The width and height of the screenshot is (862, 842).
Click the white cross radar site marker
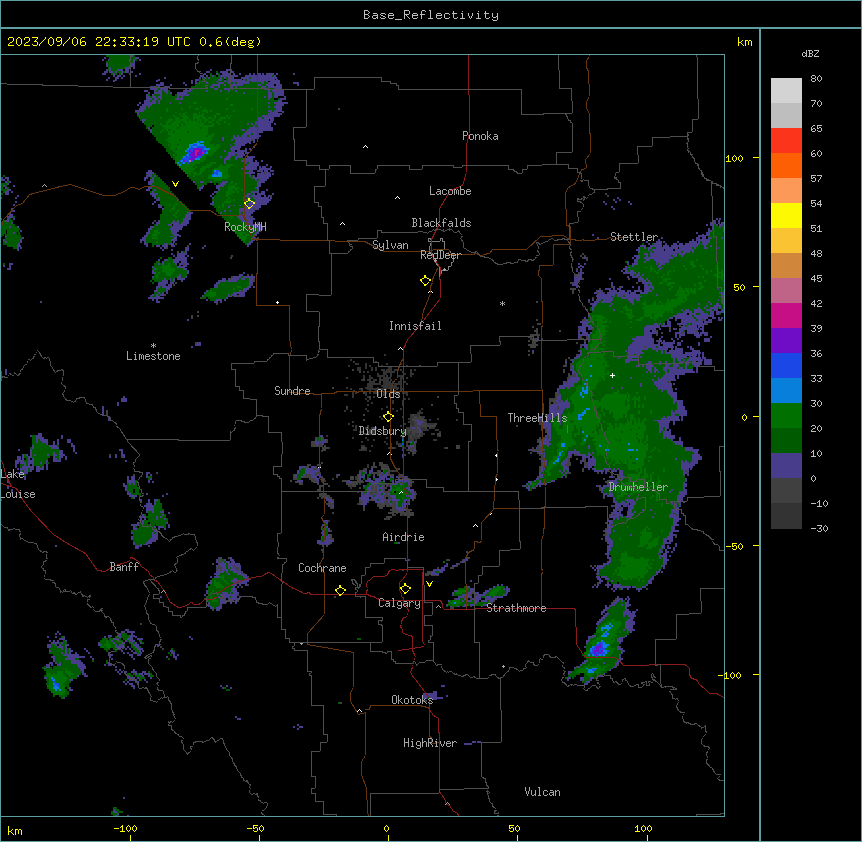pos(612,375)
